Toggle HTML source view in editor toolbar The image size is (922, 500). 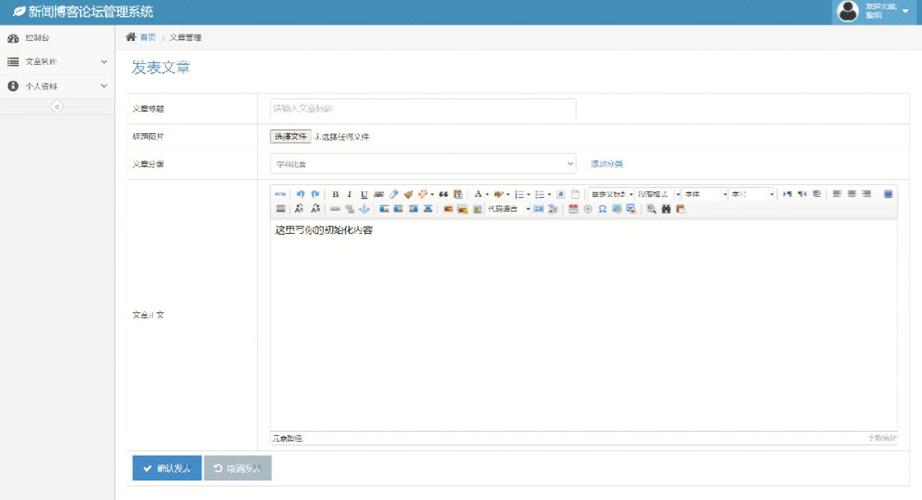pos(280,194)
